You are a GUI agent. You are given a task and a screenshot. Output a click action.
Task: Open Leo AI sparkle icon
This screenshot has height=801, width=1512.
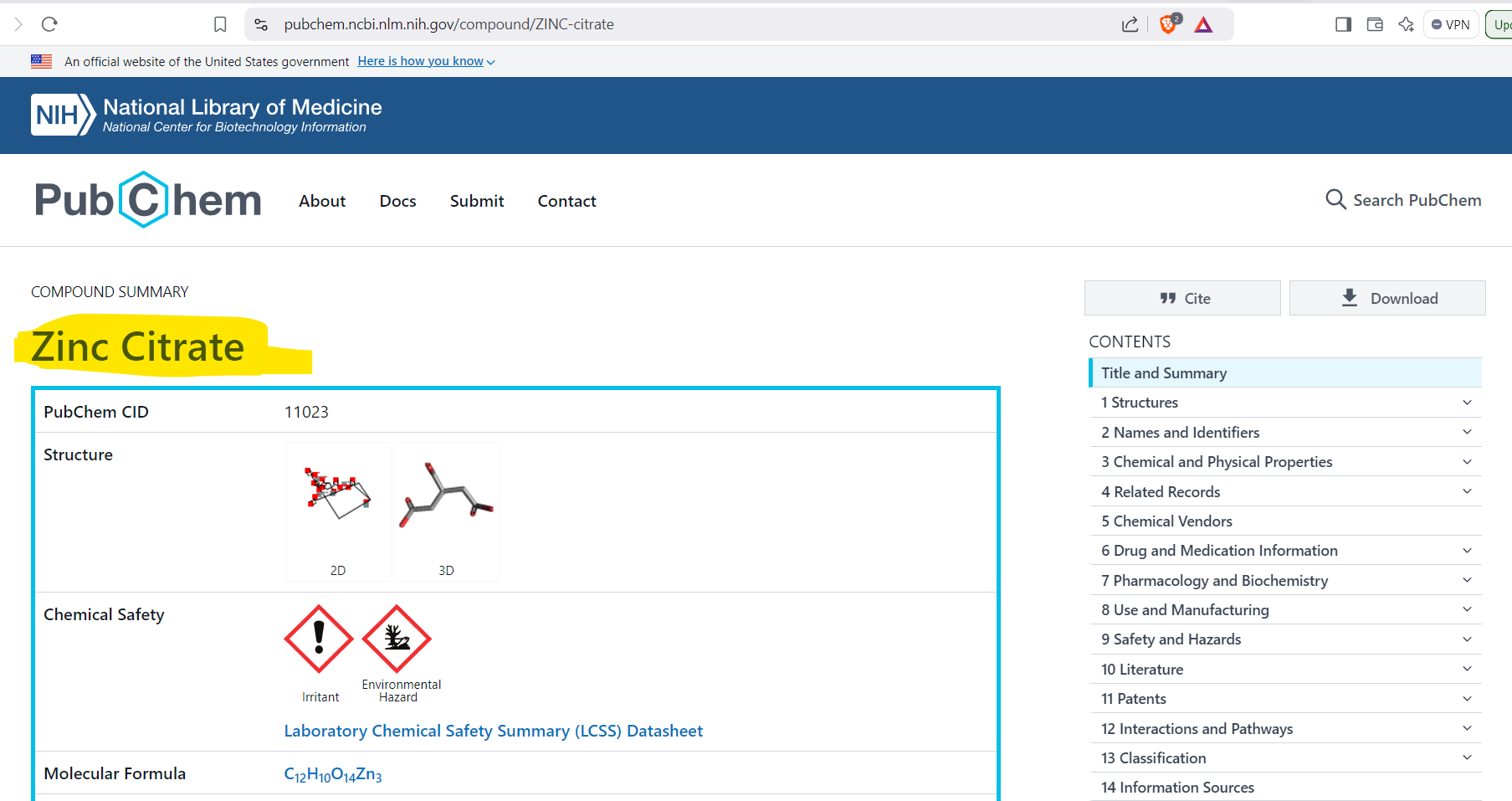[1407, 24]
